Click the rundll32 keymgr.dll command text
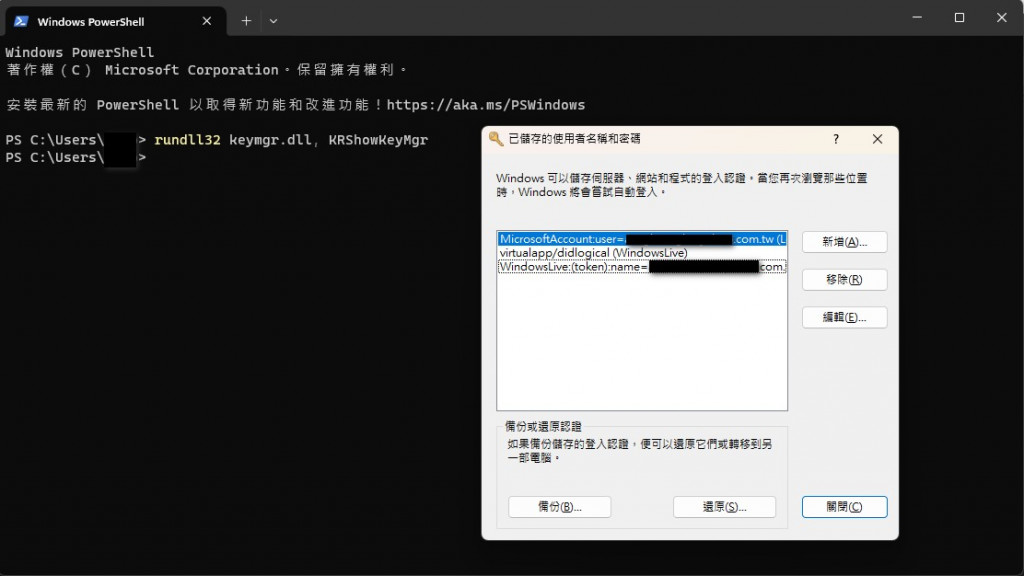The width and height of the screenshot is (1024, 576). click(x=291, y=140)
